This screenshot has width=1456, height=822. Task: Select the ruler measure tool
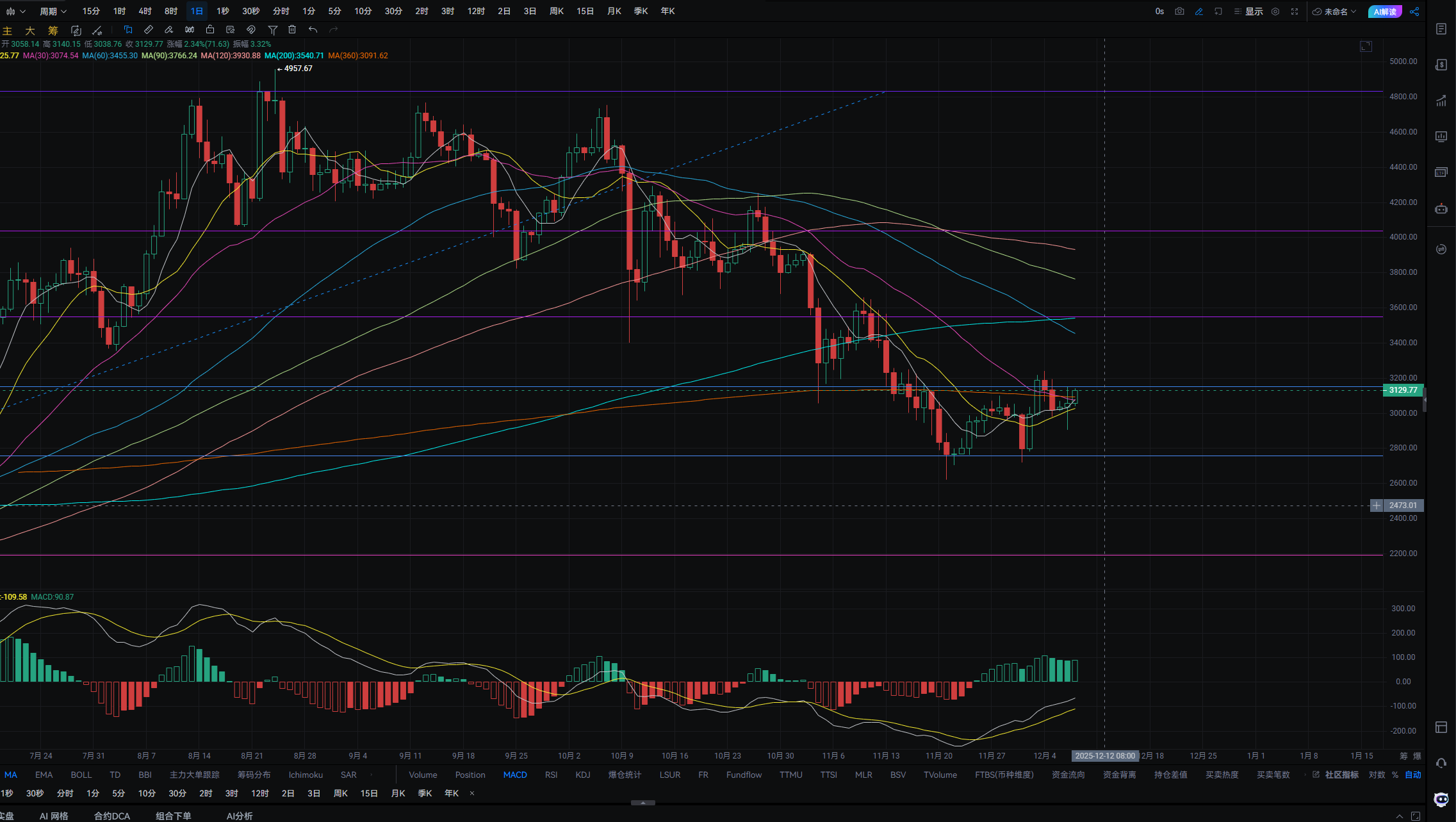tap(149, 29)
